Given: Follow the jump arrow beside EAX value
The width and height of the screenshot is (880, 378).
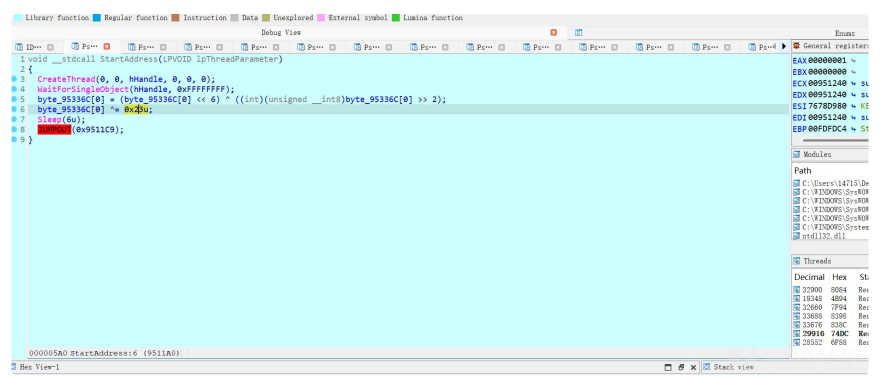Looking at the screenshot, I should click(854, 61).
